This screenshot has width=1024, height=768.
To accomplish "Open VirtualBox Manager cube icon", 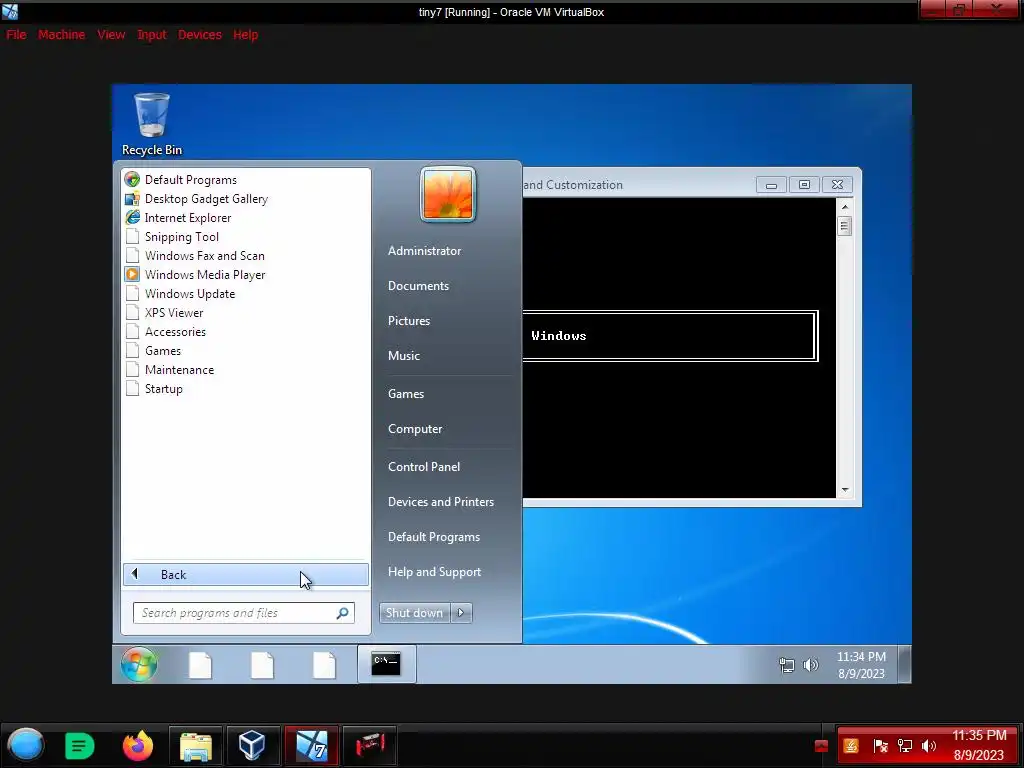I will point(252,745).
